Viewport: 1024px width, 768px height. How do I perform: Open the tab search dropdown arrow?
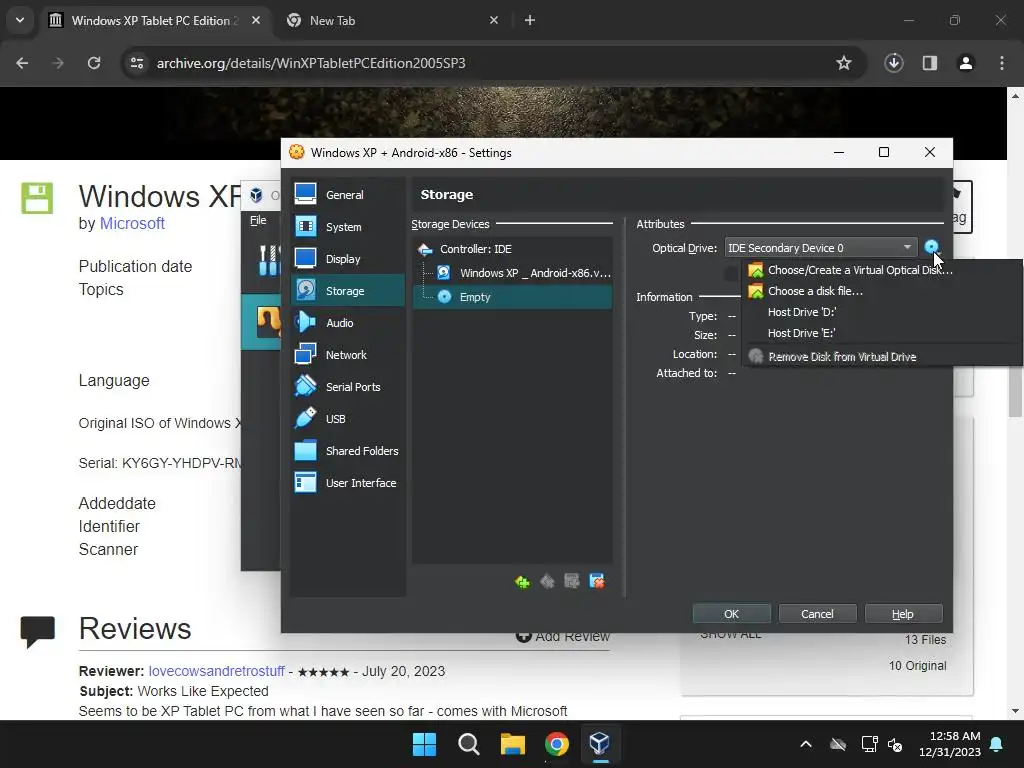click(20, 20)
